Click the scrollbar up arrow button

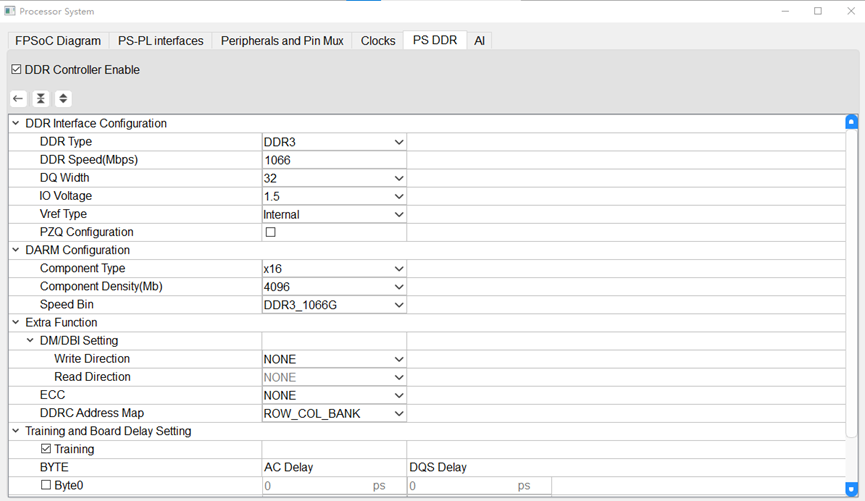[851, 122]
